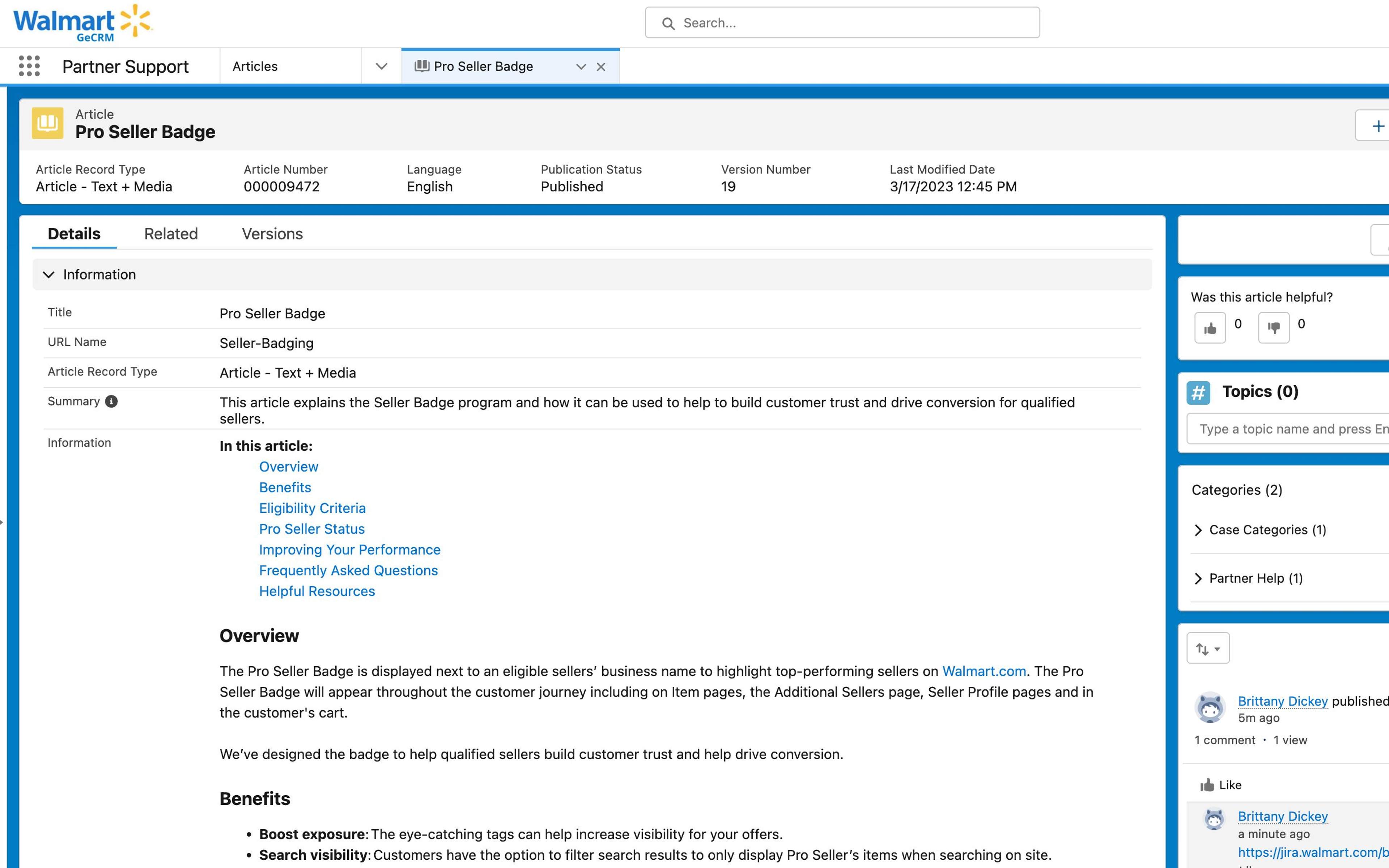Open the jira.walmart.com link
1389x868 pixels.
[x=1313, y=852]
